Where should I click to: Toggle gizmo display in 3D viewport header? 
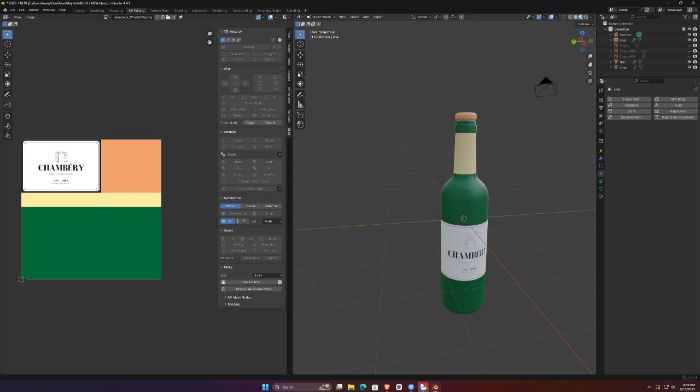coord(538,17)
